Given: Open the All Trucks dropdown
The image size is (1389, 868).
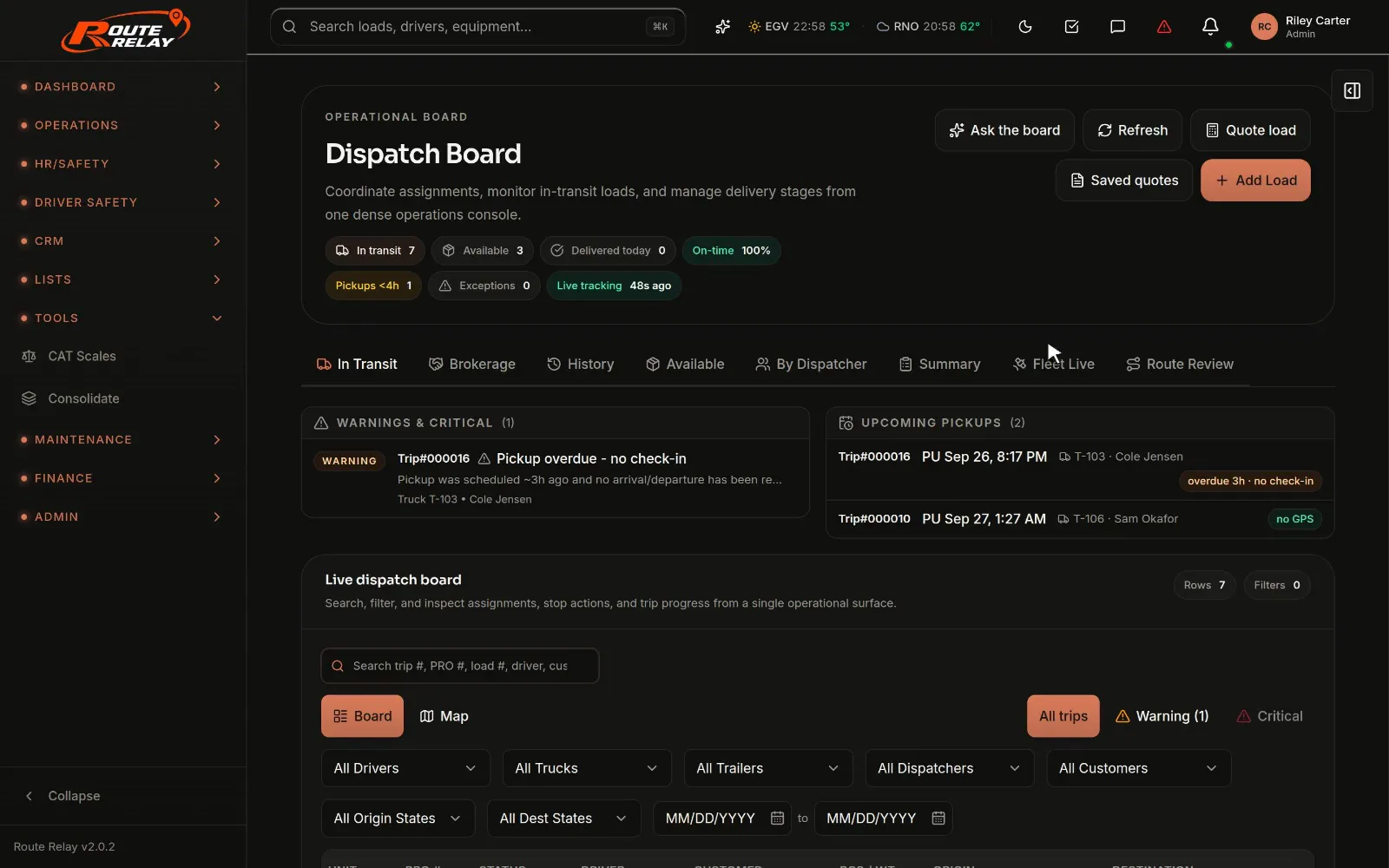Looking at the screenshot, I should tap(587, 768).
